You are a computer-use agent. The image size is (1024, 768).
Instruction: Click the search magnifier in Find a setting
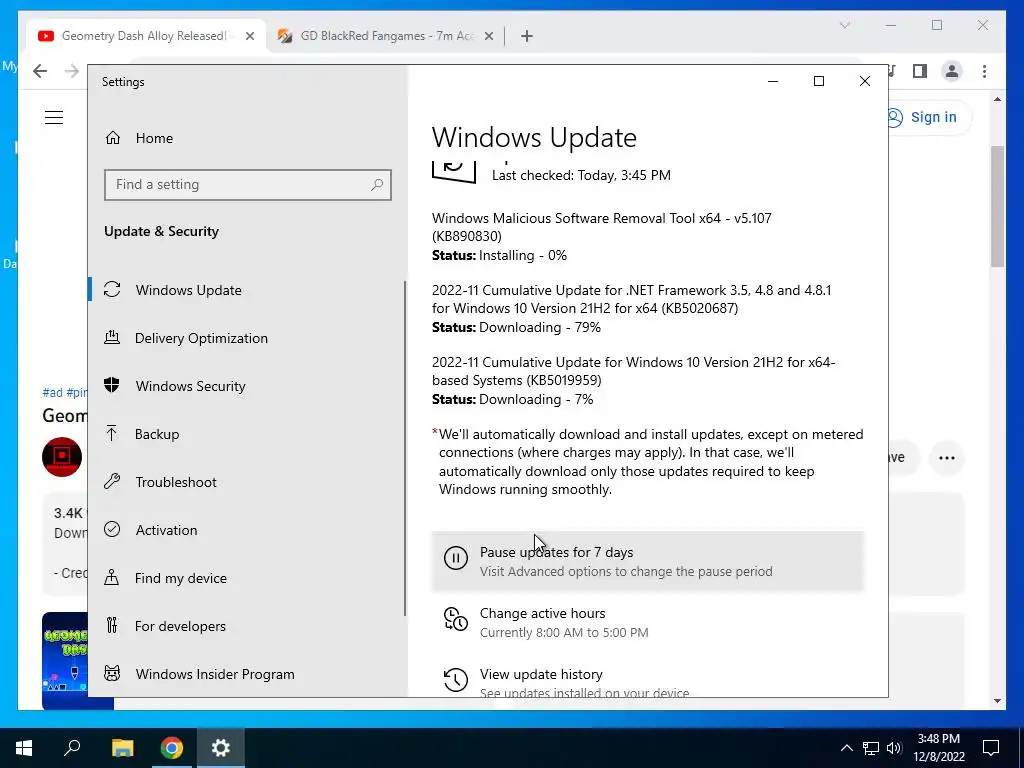point(377,185)
